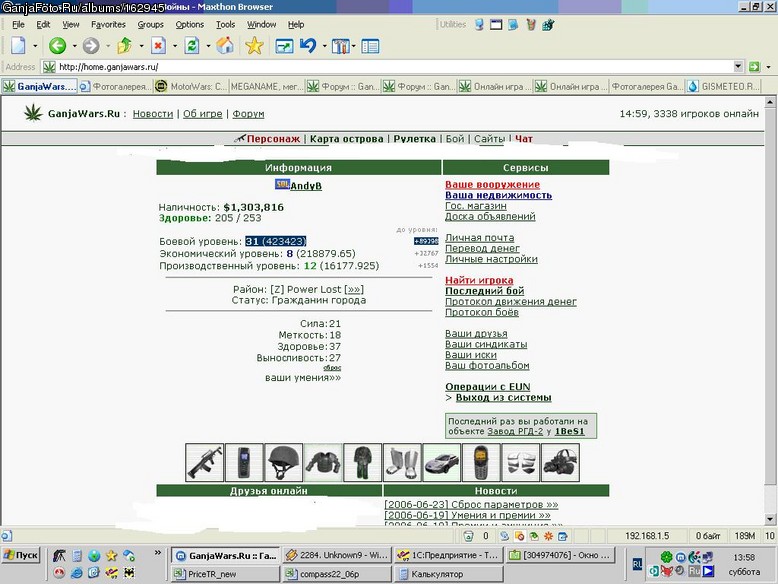Screen dimensions: 778x584
Task: Select the sports car equipment item
Action: [x=442, y=462]
